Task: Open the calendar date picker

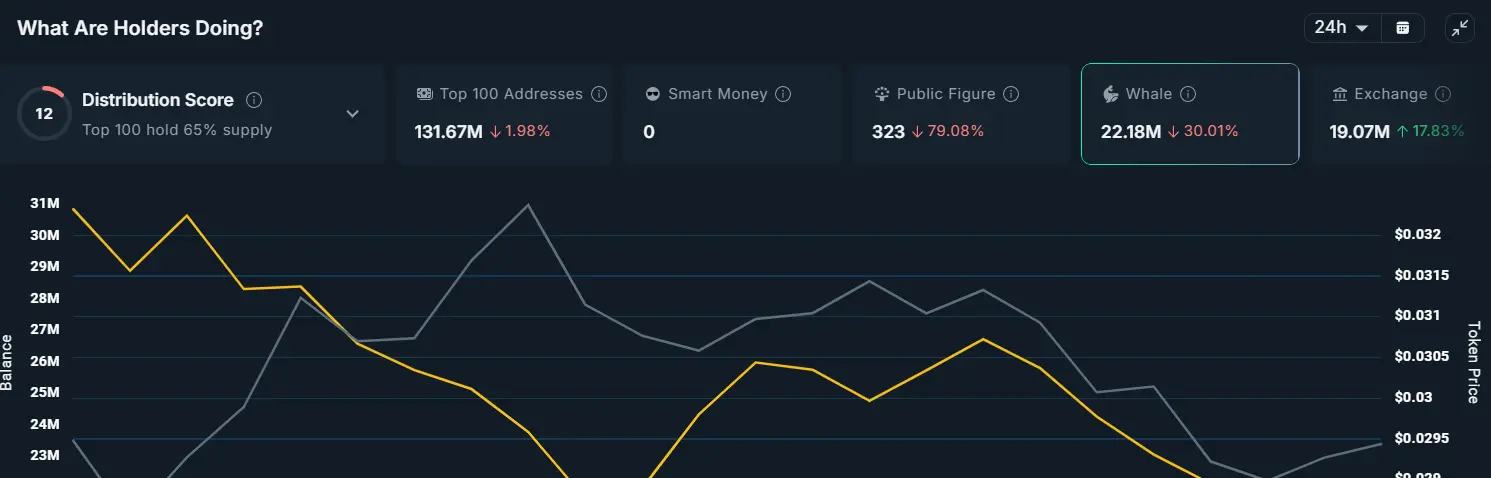Action: (1403, 28)
